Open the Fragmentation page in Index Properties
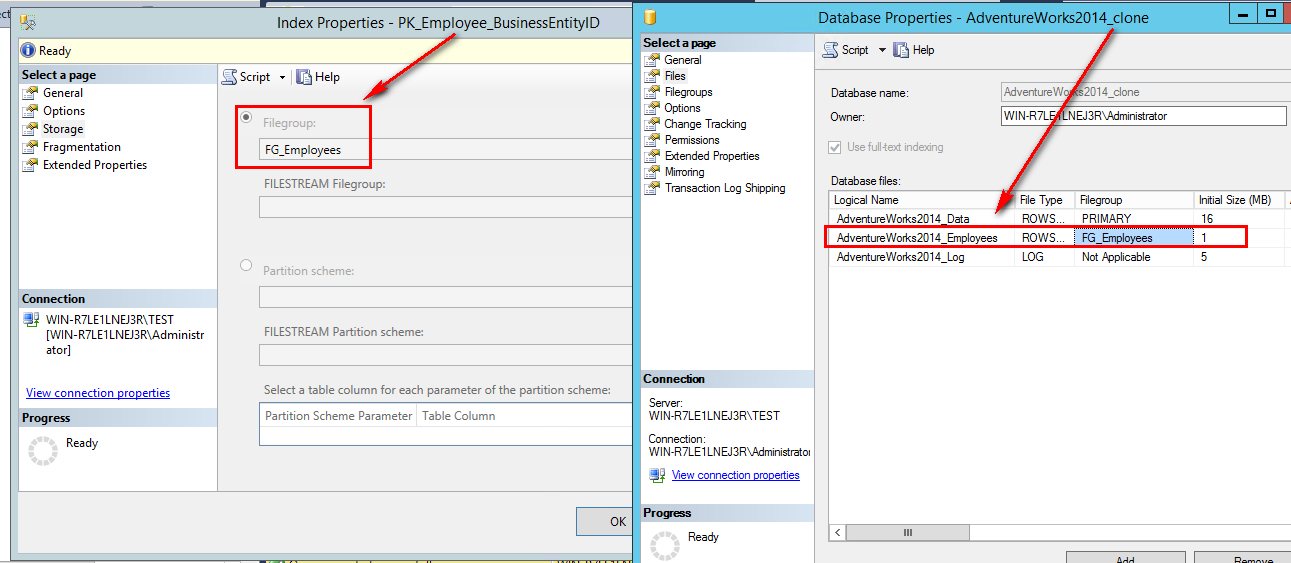The height and width of the screenshot is (563, 1291). pyautogui.click(x=82, y=147)
